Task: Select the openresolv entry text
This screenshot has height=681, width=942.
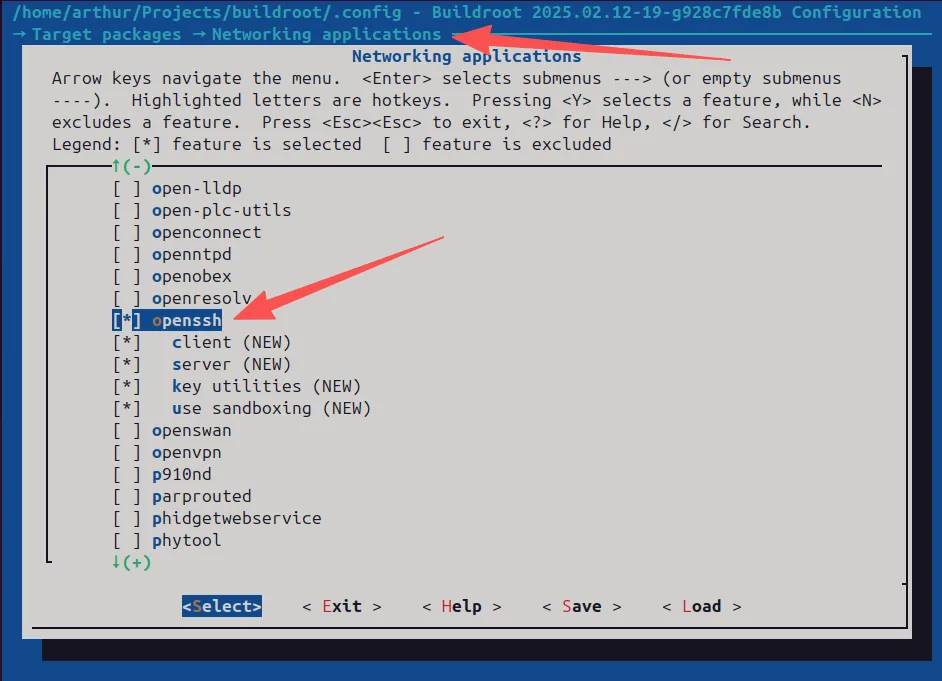Action: pyautogui.click(x=201, y=298)
